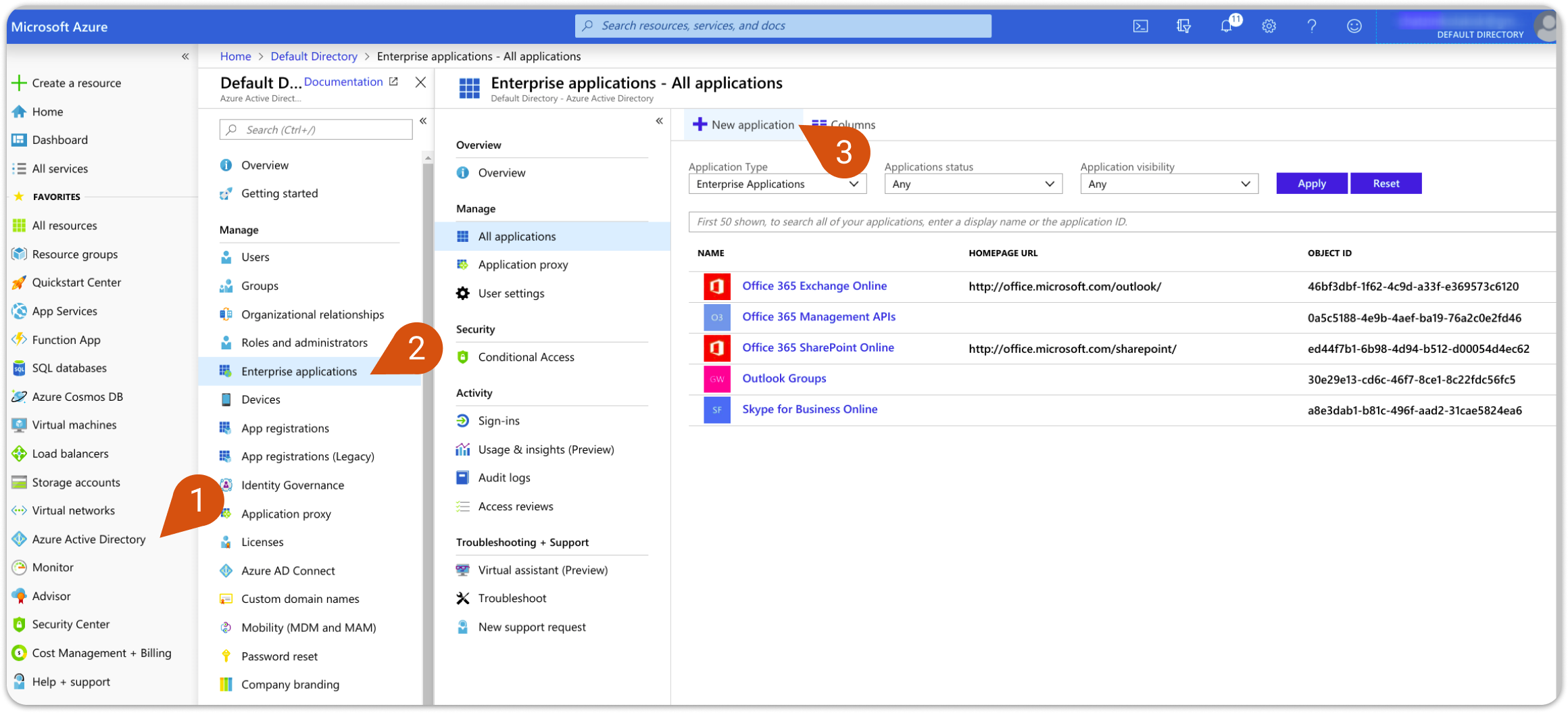Image resolution: width=1568 pixels, height=713 pixels.
Task: Open the Applications status dropdown
Action: point(973,184)
